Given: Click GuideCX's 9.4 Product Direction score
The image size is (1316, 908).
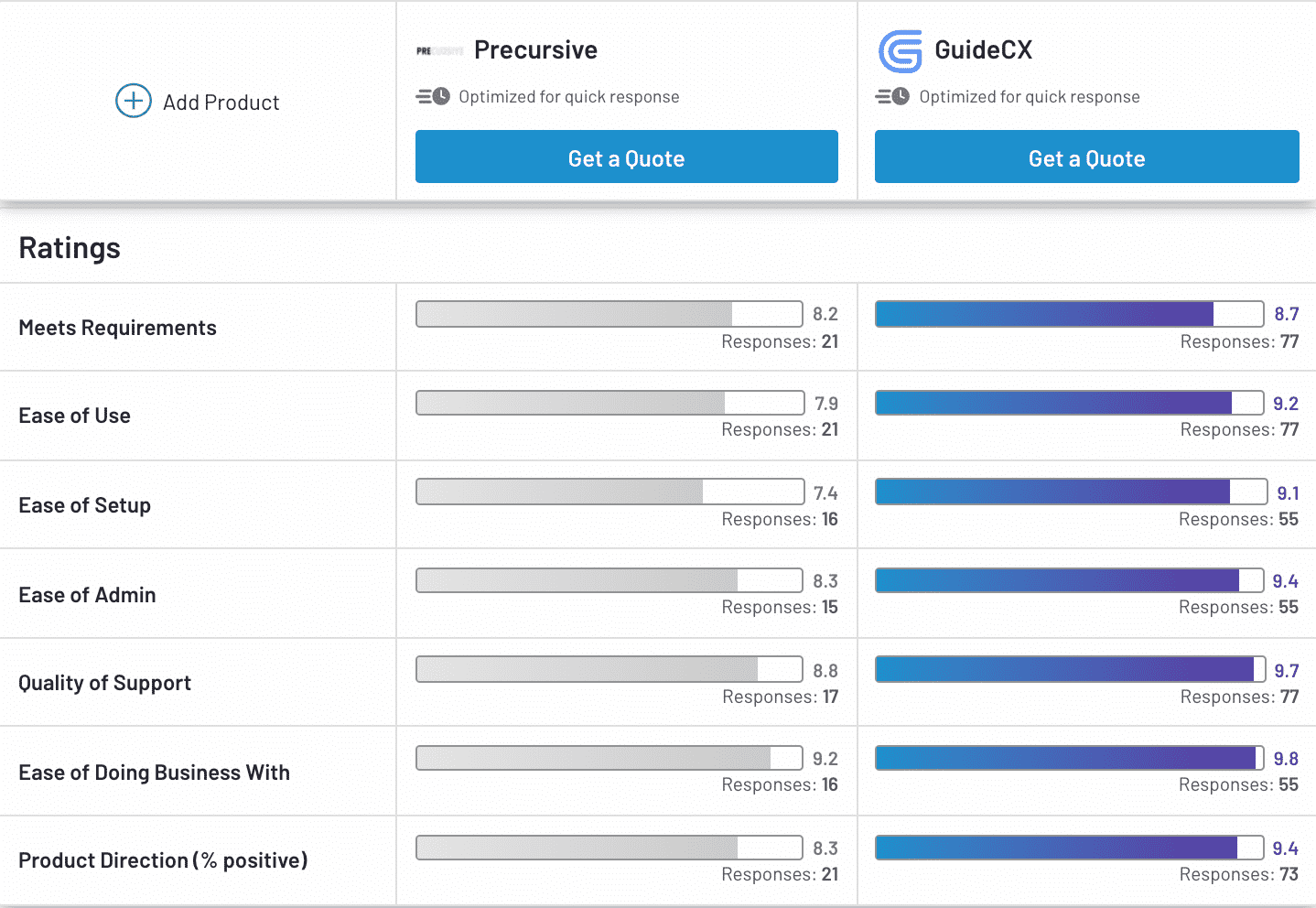Looking at the screenshot, I should 1285,849.
